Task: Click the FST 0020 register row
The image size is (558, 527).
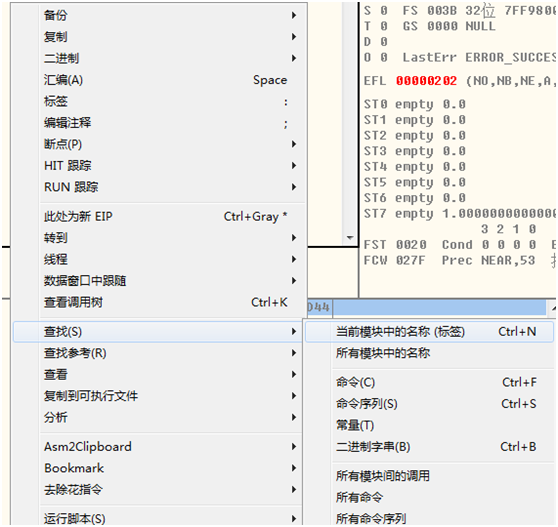Action: 459,245
